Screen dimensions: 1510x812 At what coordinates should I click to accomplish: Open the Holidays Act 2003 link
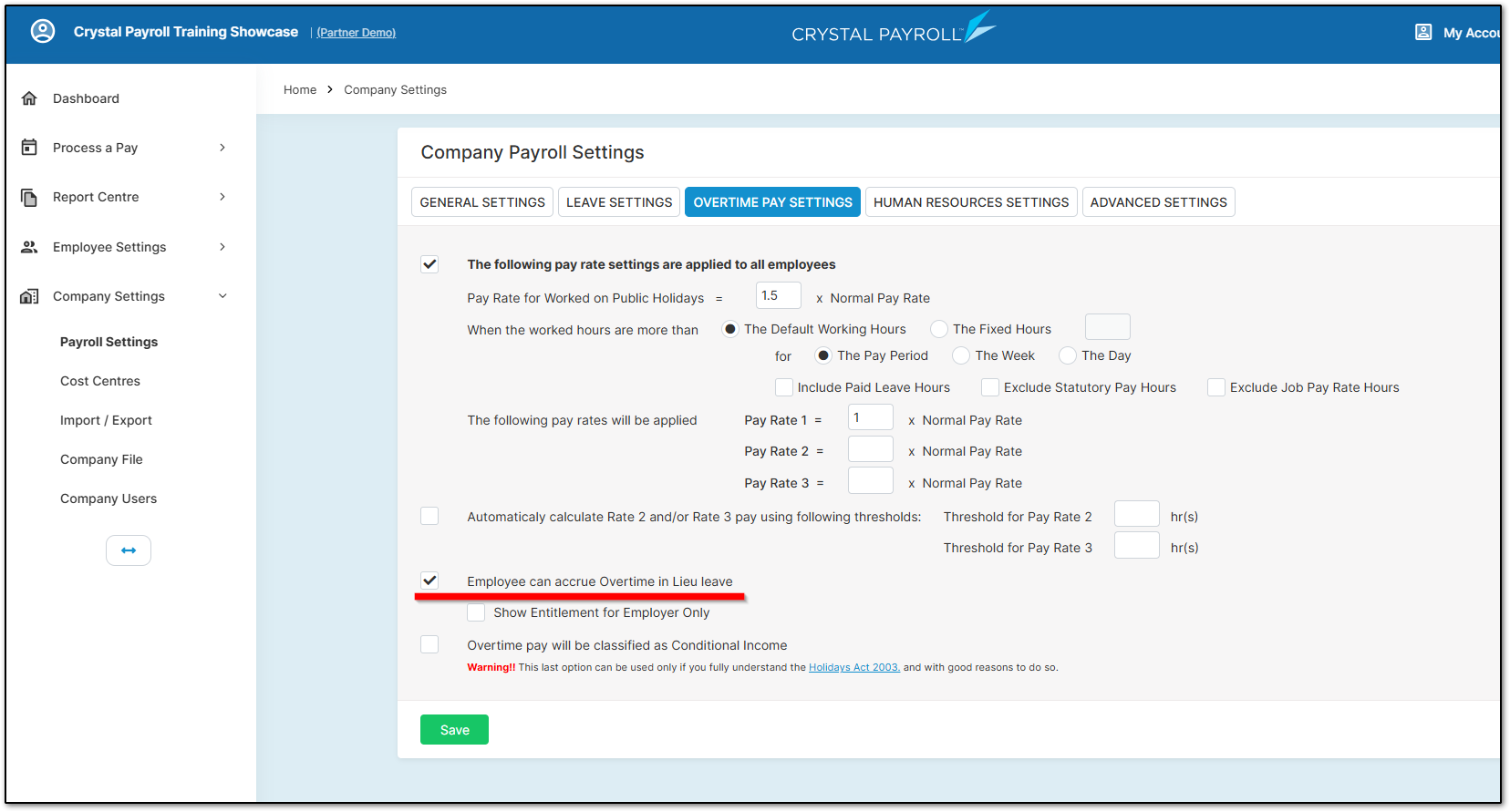854,667
